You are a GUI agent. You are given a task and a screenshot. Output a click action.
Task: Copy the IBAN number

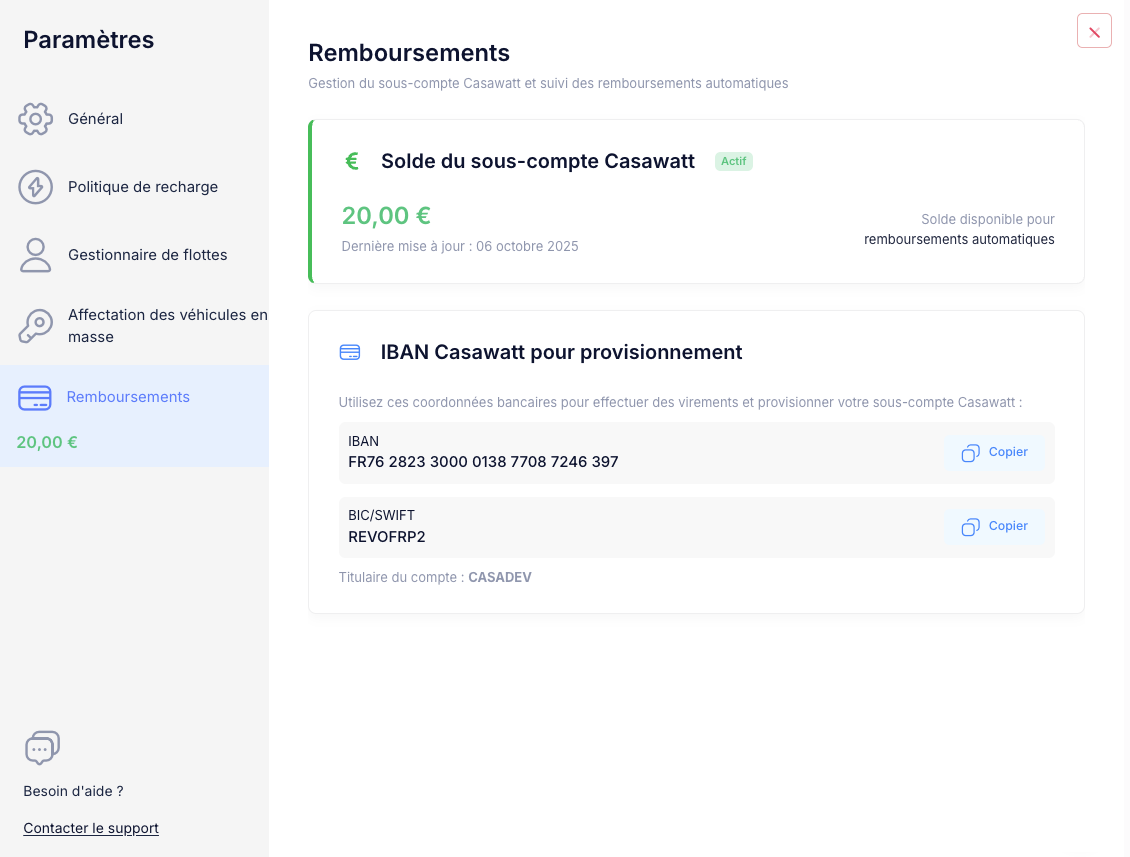point(995,453)
